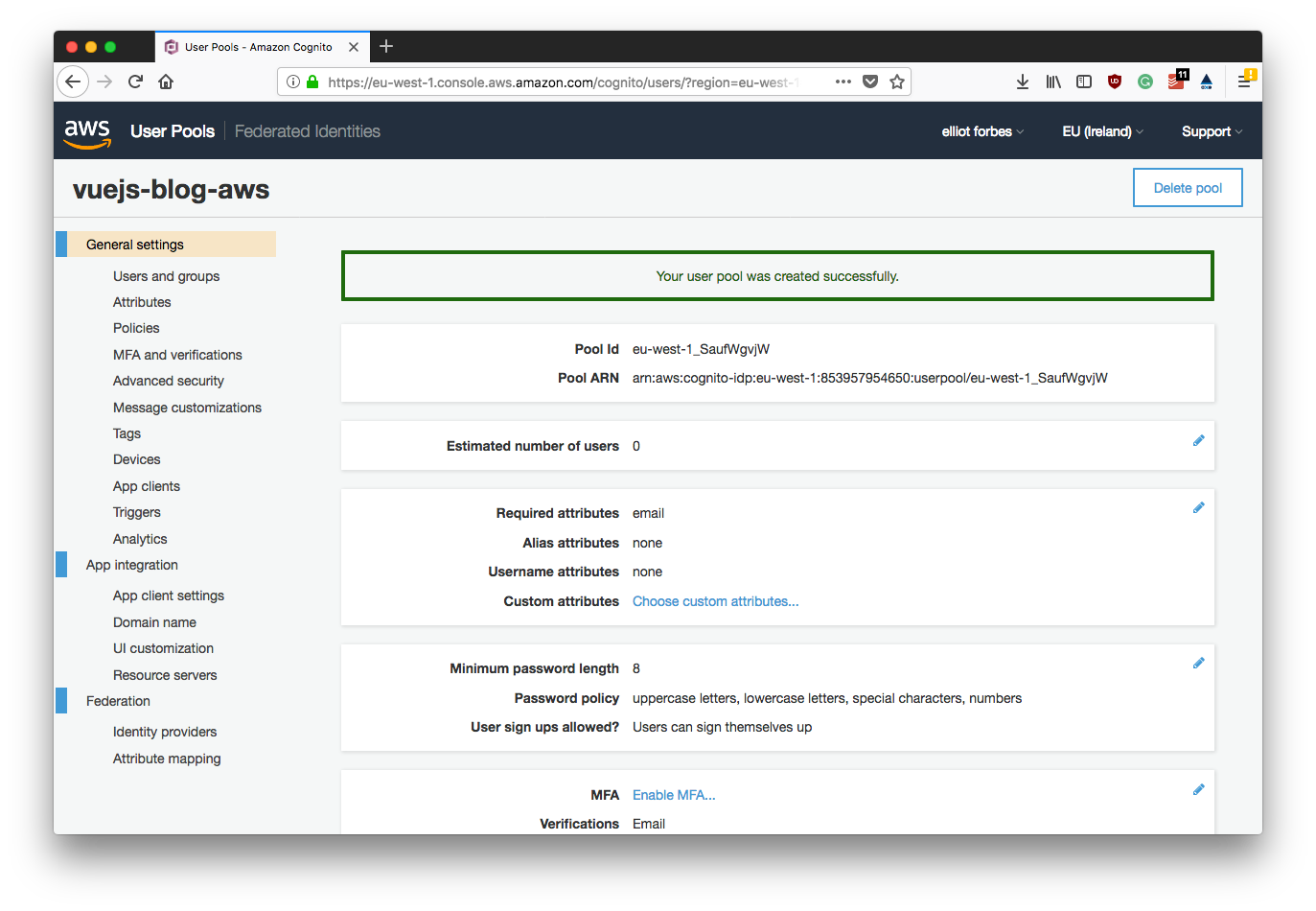This screenshot has width=1316, height=911.
Task: Open Analytics in sidebar
Action: click(x=140, y=539)
